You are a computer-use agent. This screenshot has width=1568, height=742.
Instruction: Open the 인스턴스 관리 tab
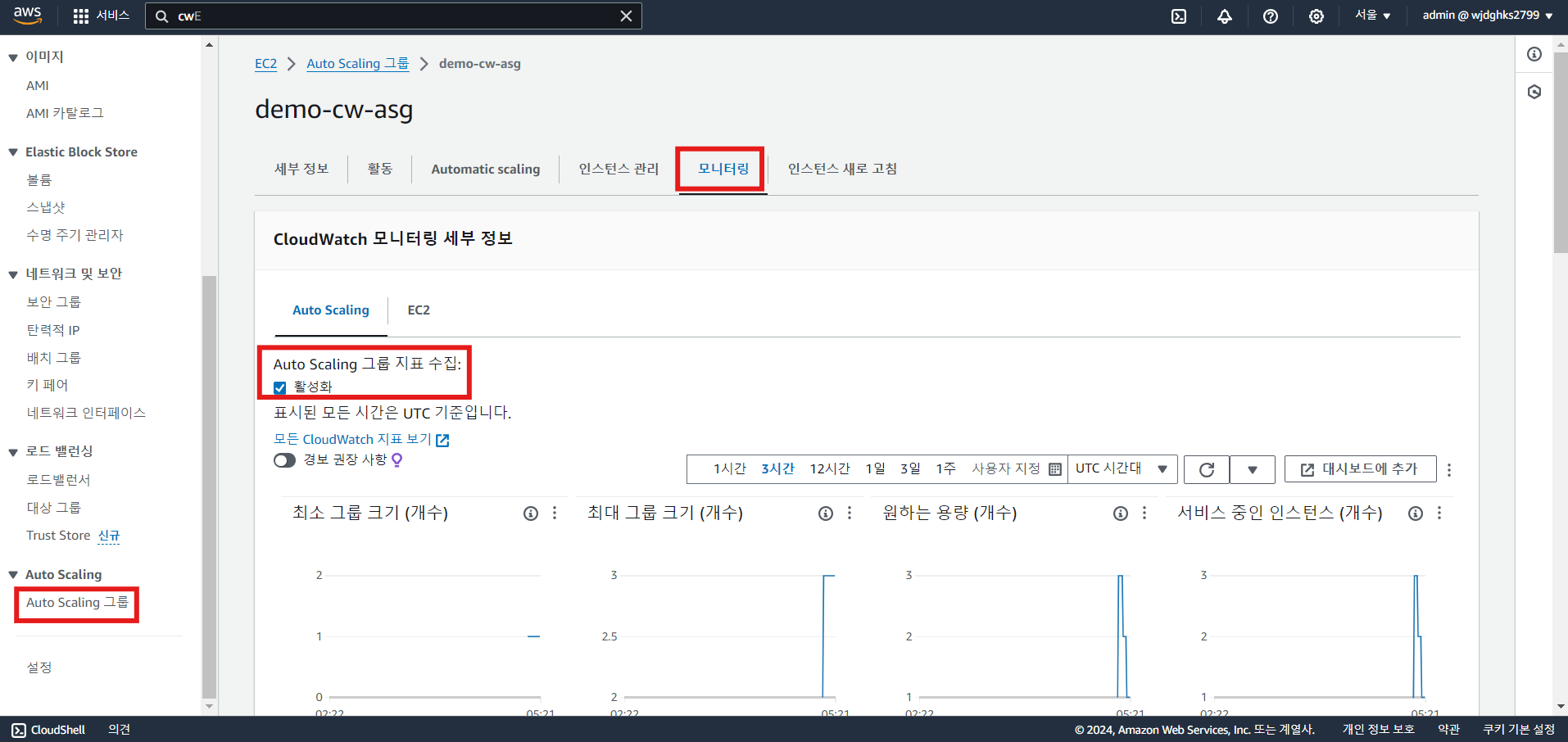point(619,169)
